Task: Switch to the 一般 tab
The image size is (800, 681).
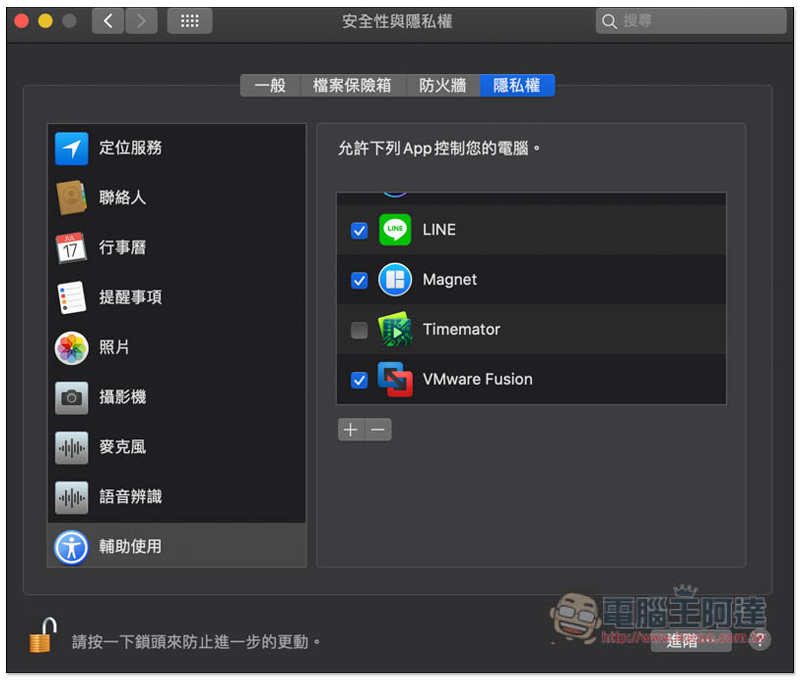Action: 270,85
